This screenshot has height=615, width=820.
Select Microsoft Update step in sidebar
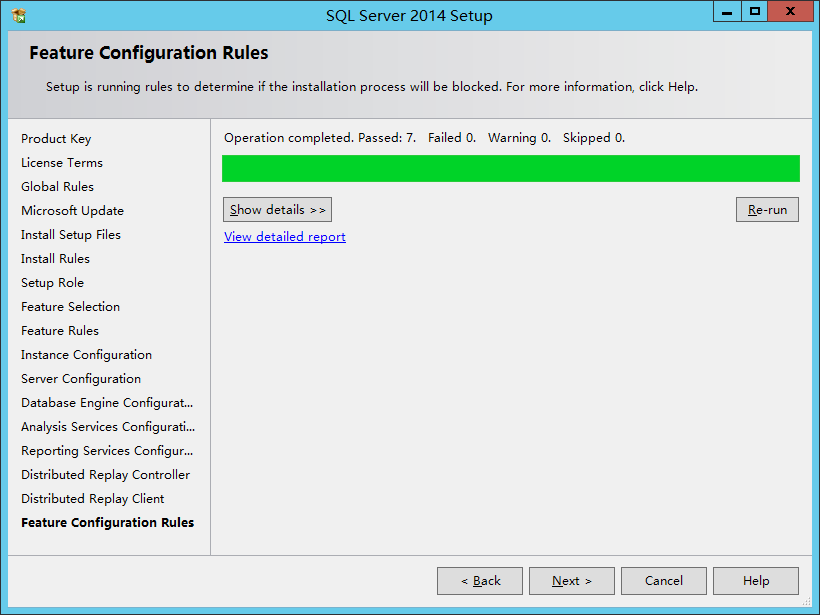click(x=72, y=211)
